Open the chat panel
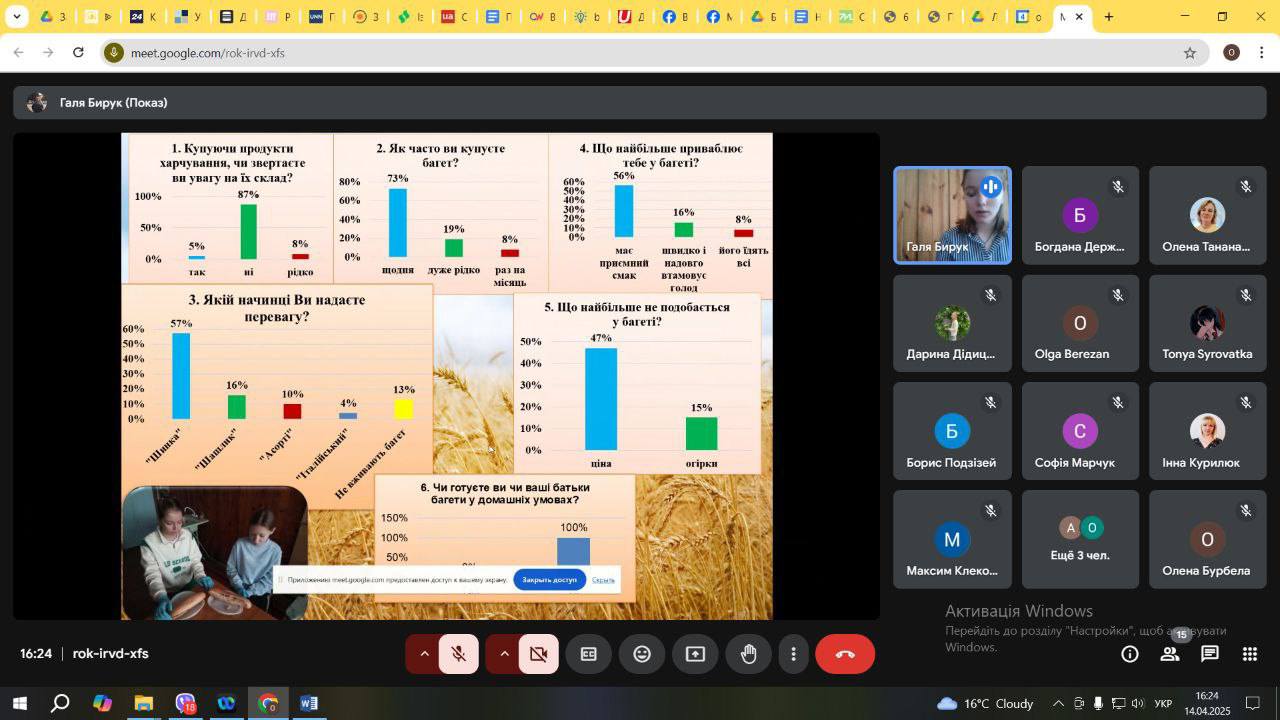Image resolution: width=1280 pixels, height=720 pixels. point(1210,654)
